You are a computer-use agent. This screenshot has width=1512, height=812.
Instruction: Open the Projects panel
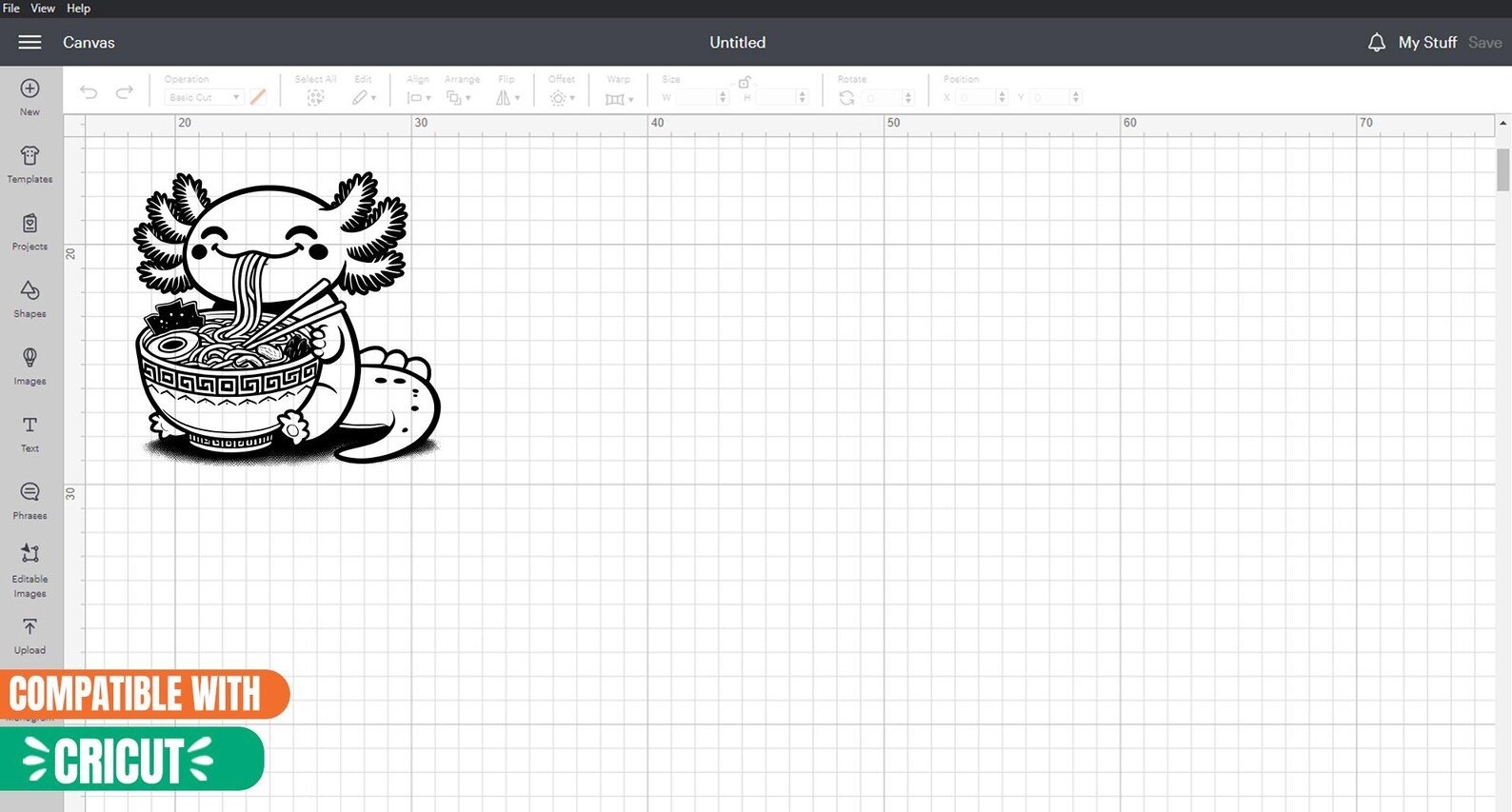(30, 231)
